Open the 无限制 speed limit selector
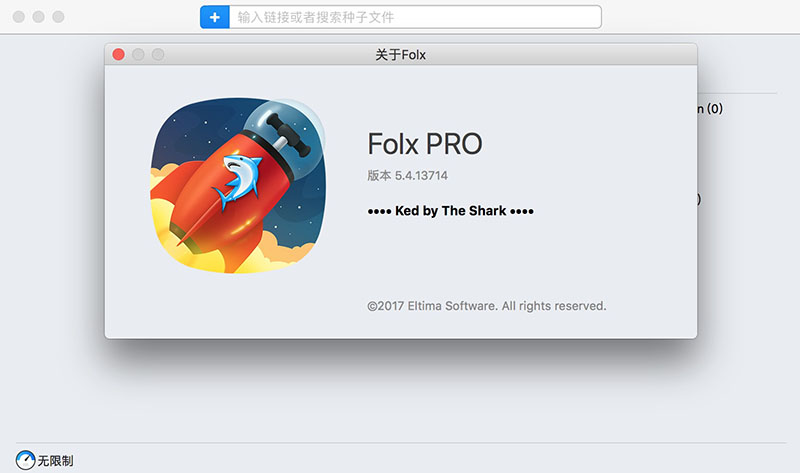Screen dimensions: 800x473 (x=55, y=461)
